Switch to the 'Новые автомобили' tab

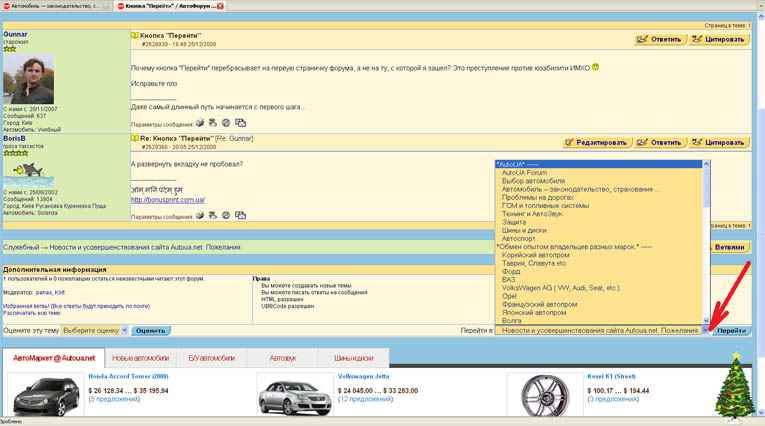pos(140,358)
